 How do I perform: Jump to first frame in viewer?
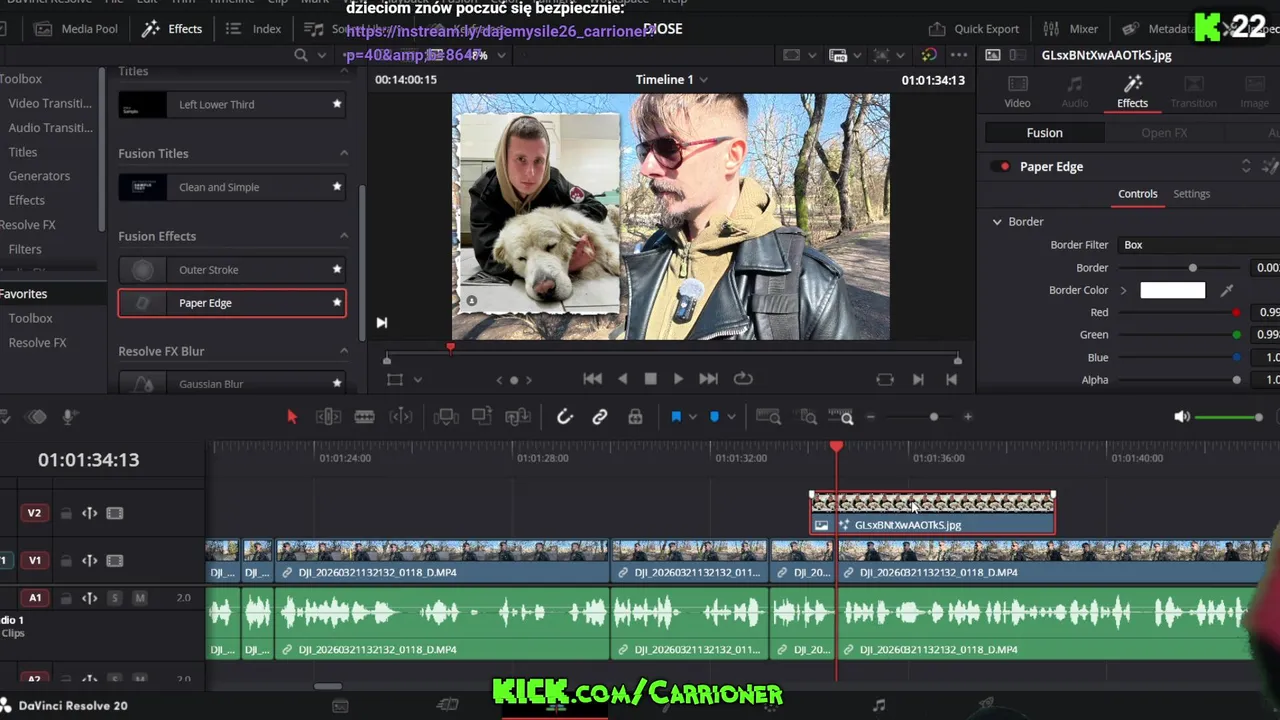point(593,379)
